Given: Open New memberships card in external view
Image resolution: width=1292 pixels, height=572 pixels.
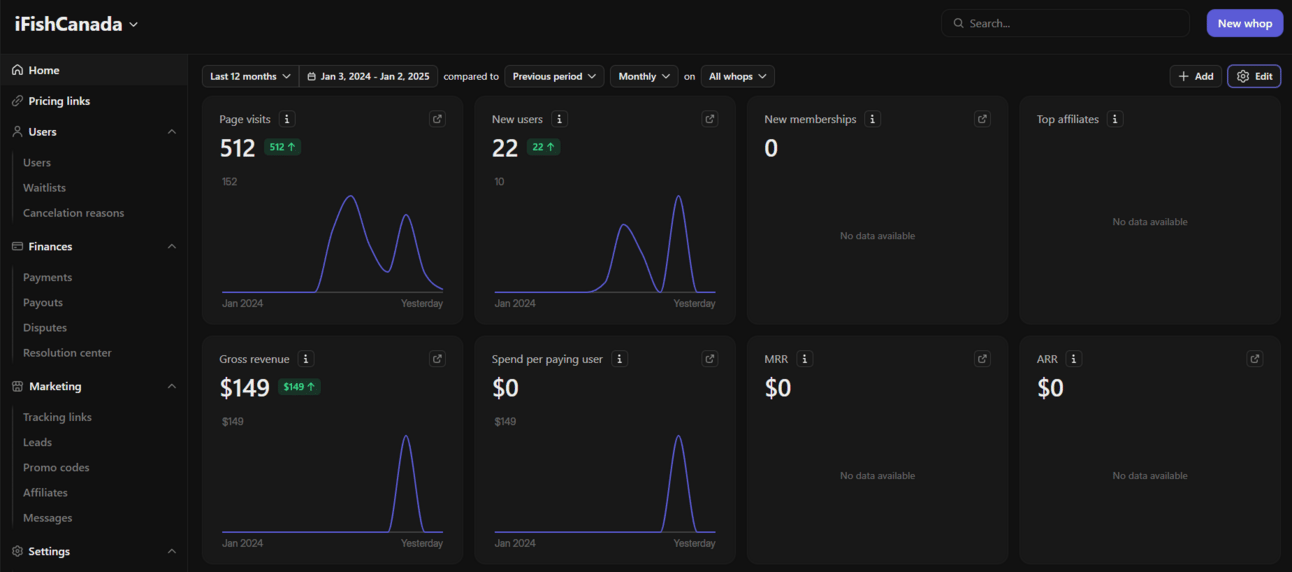Looking at the screenshot, I should (x=982, y=119).
